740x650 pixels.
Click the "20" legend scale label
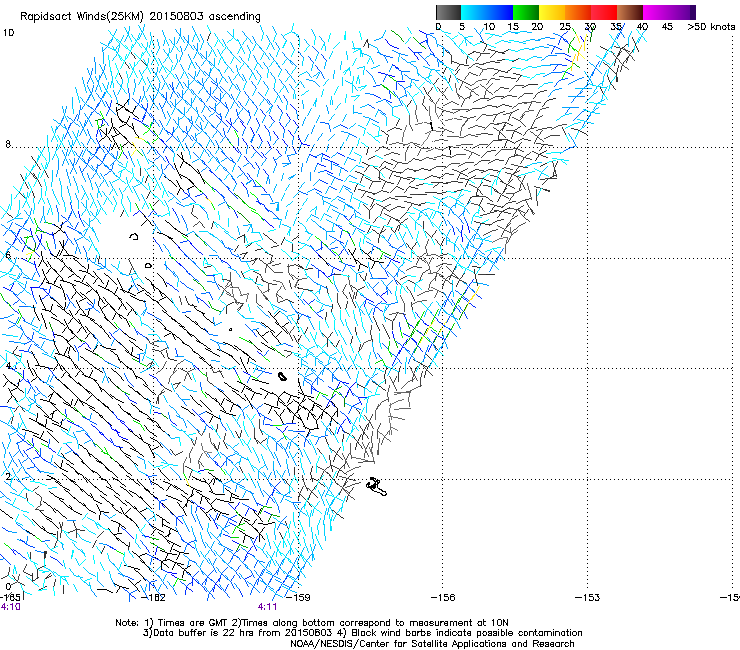[x=537, y=27]
